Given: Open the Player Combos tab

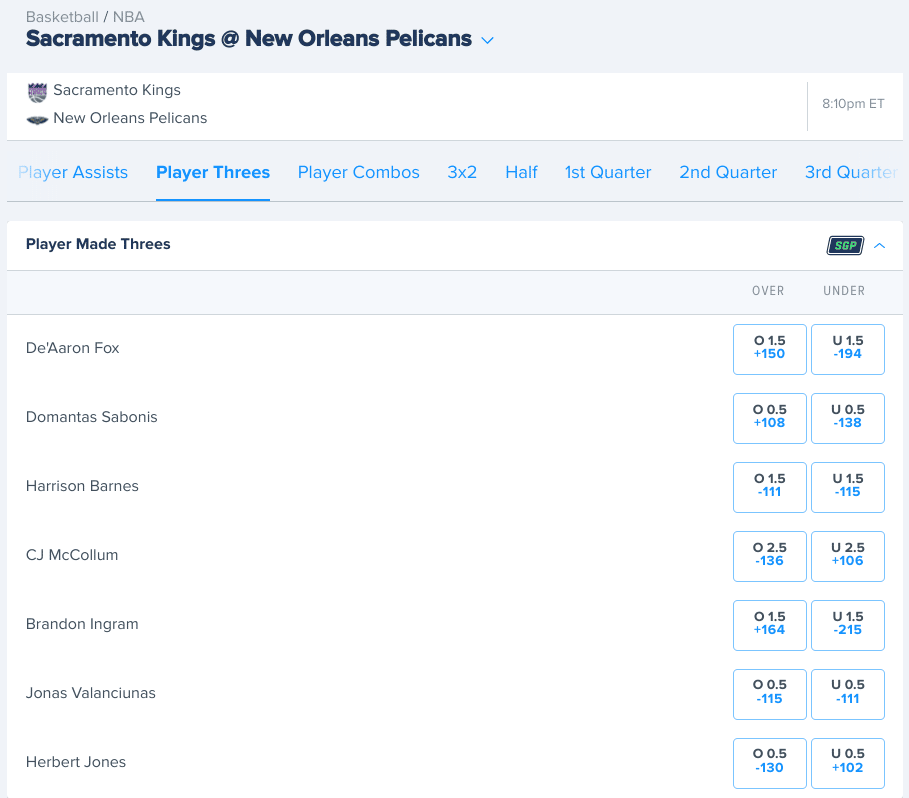Looking at the screenshot, I should [x=358, y=172].
